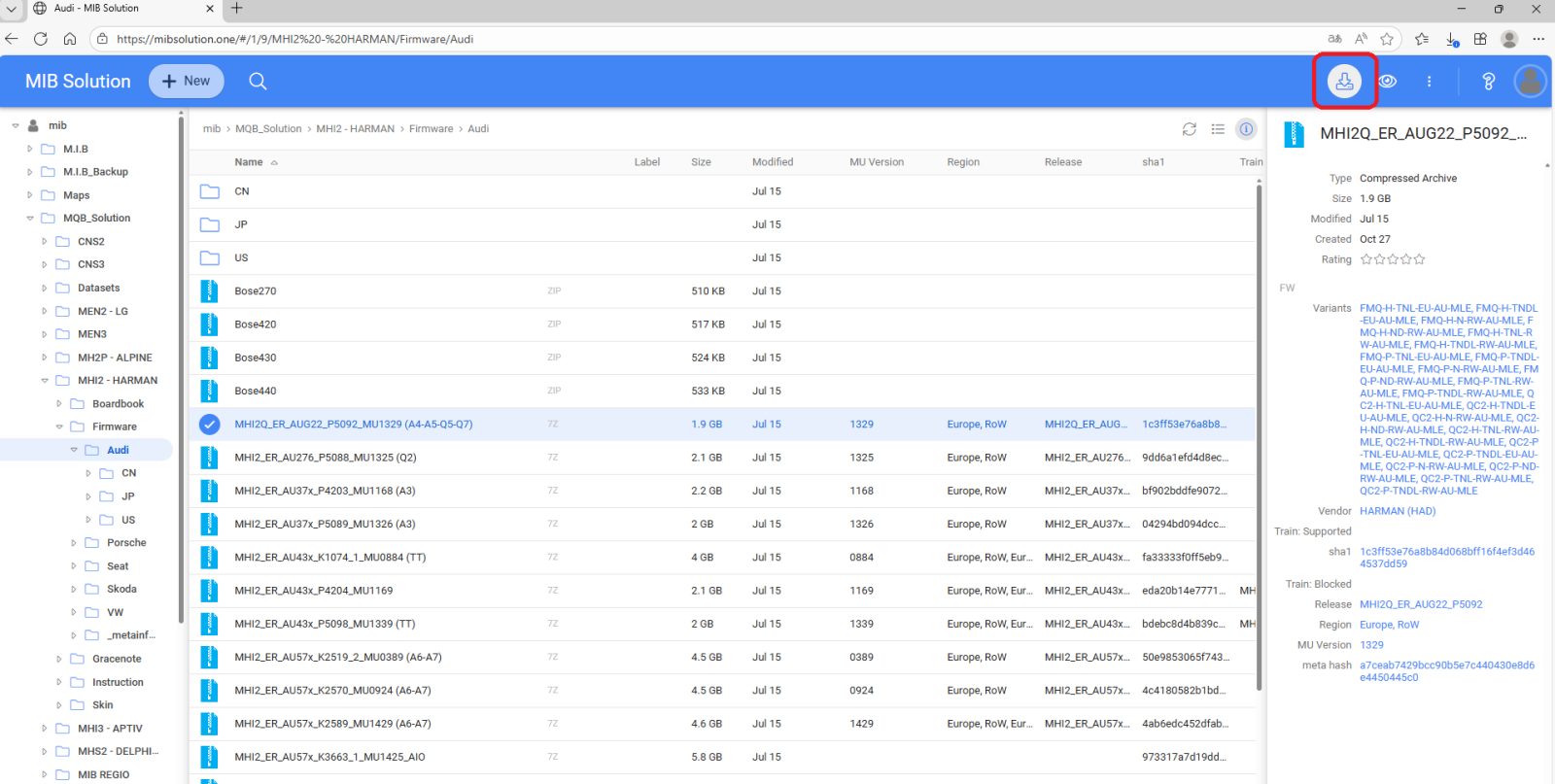Click the first rating star

[x=1366, y=259]
